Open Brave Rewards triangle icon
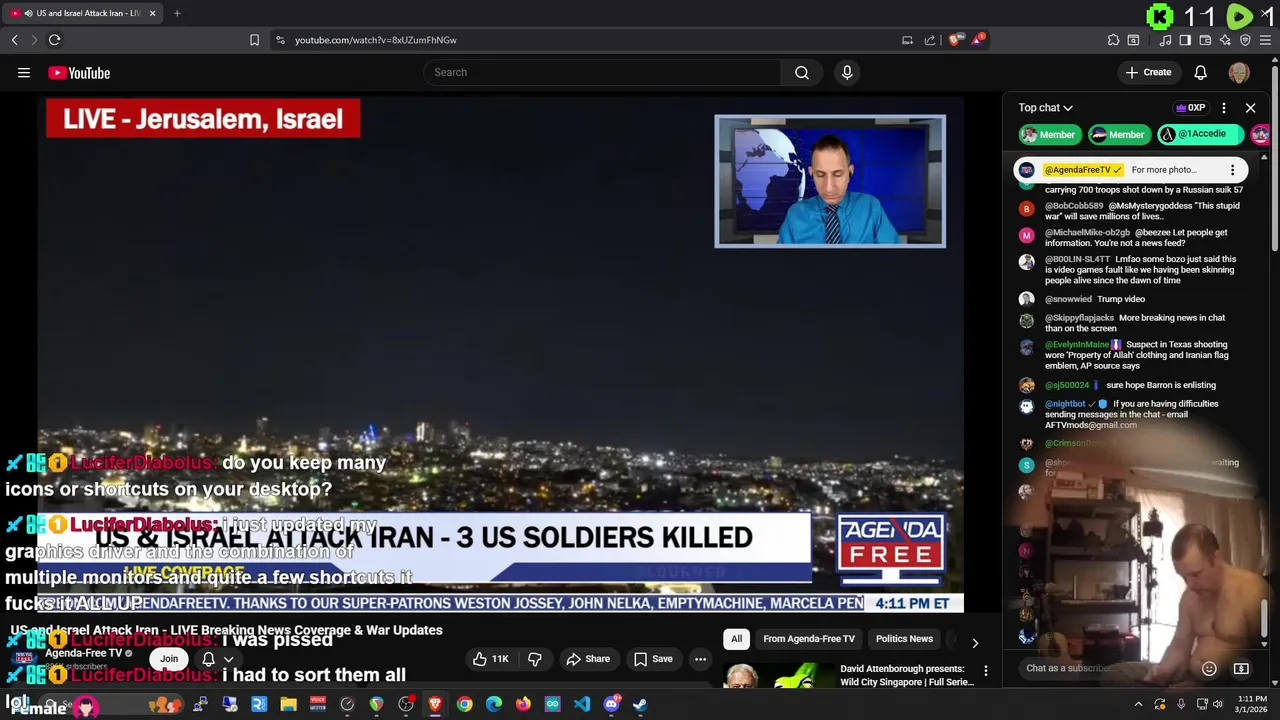1280x720 pixels. tap(980, 40)
